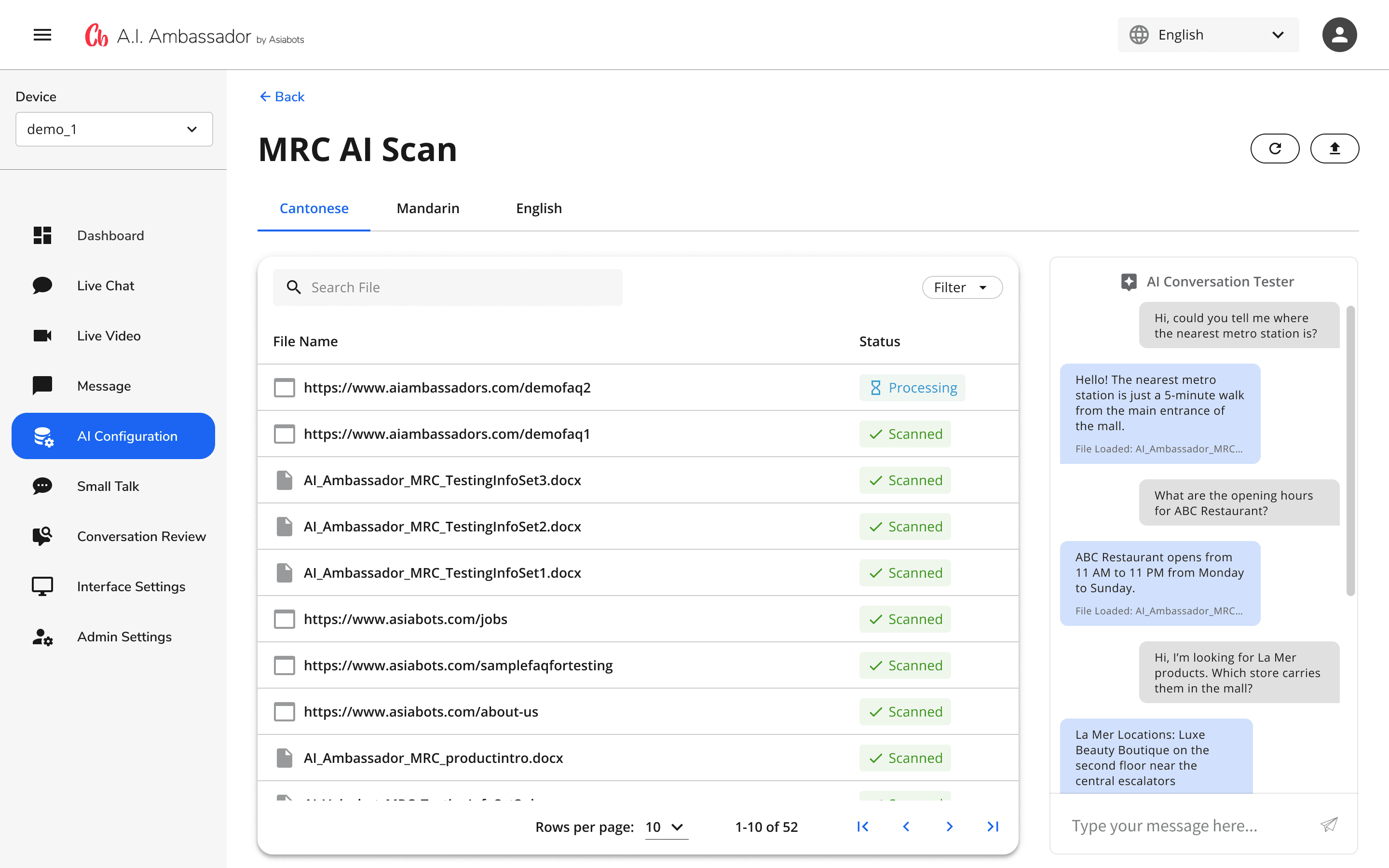Tick the checkbox for demofaq1 URL
This screenshot has width=1389, height=868.
point(284,434)
